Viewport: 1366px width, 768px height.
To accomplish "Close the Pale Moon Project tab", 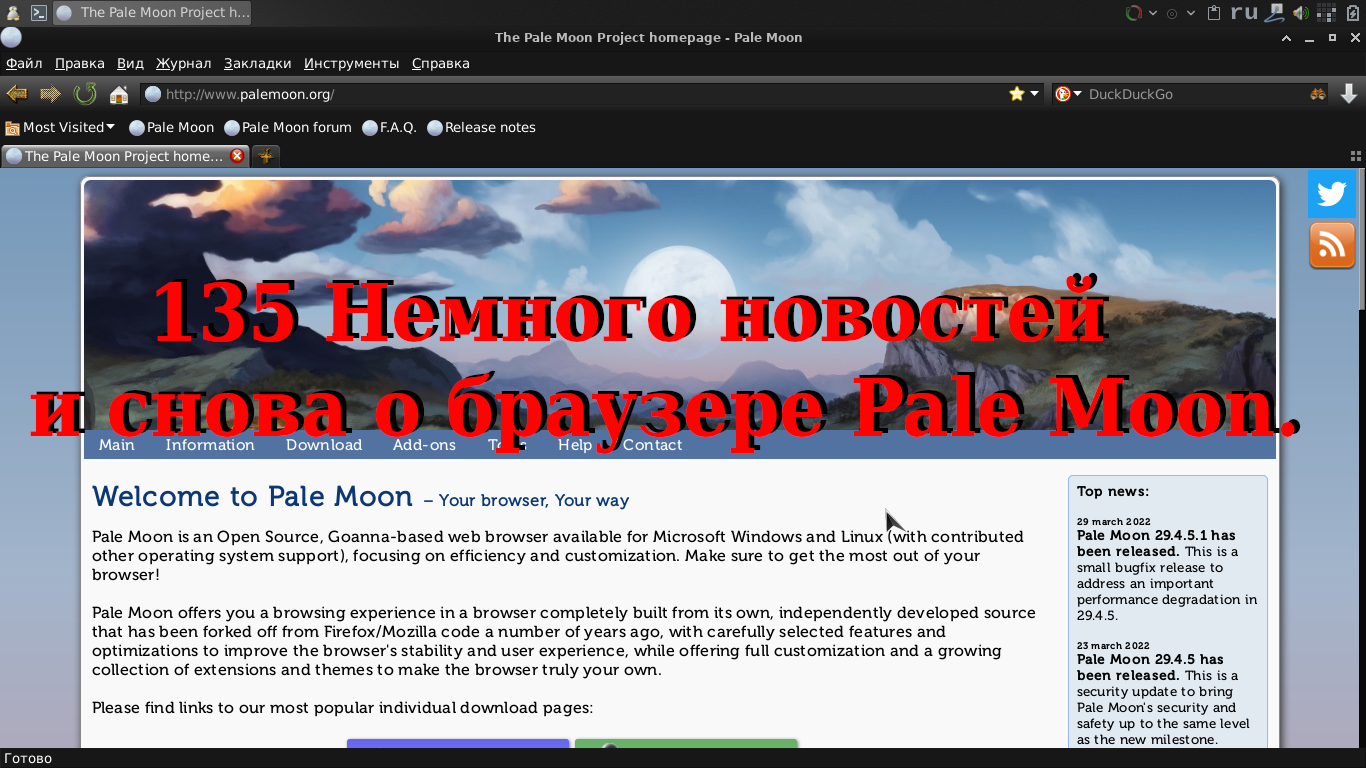I will tap(237, 156).
